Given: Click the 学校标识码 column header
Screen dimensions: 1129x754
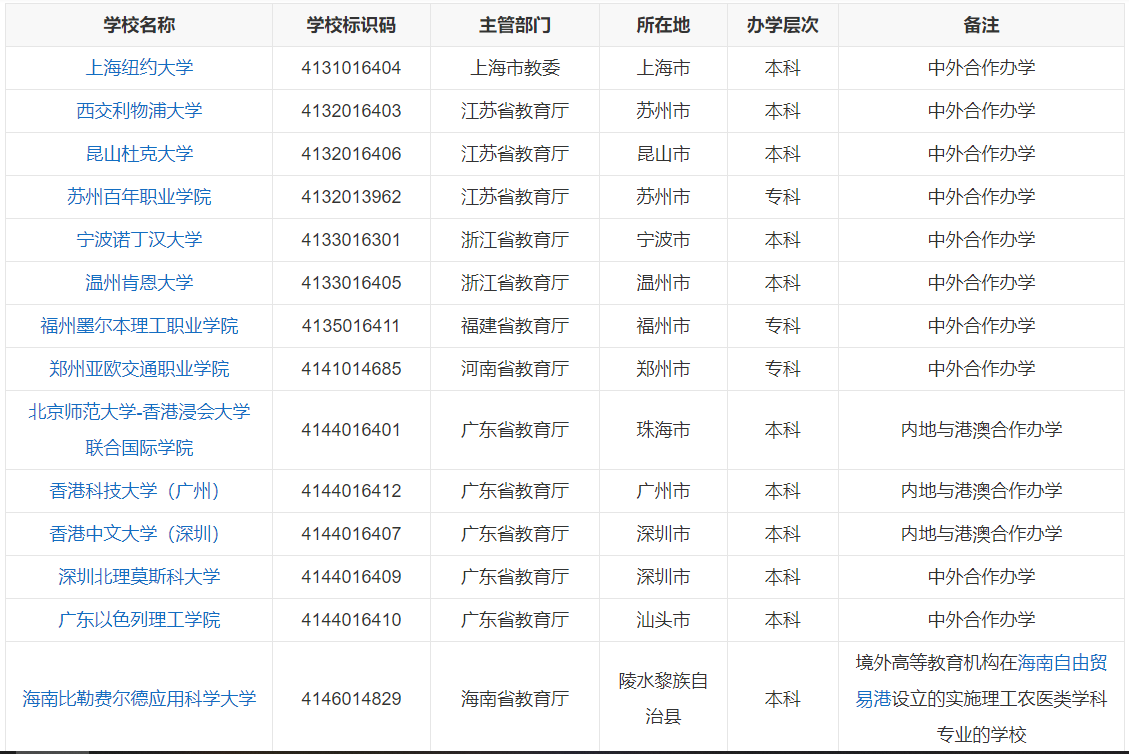Looking at the screenshot, I should tap(351, 25).
